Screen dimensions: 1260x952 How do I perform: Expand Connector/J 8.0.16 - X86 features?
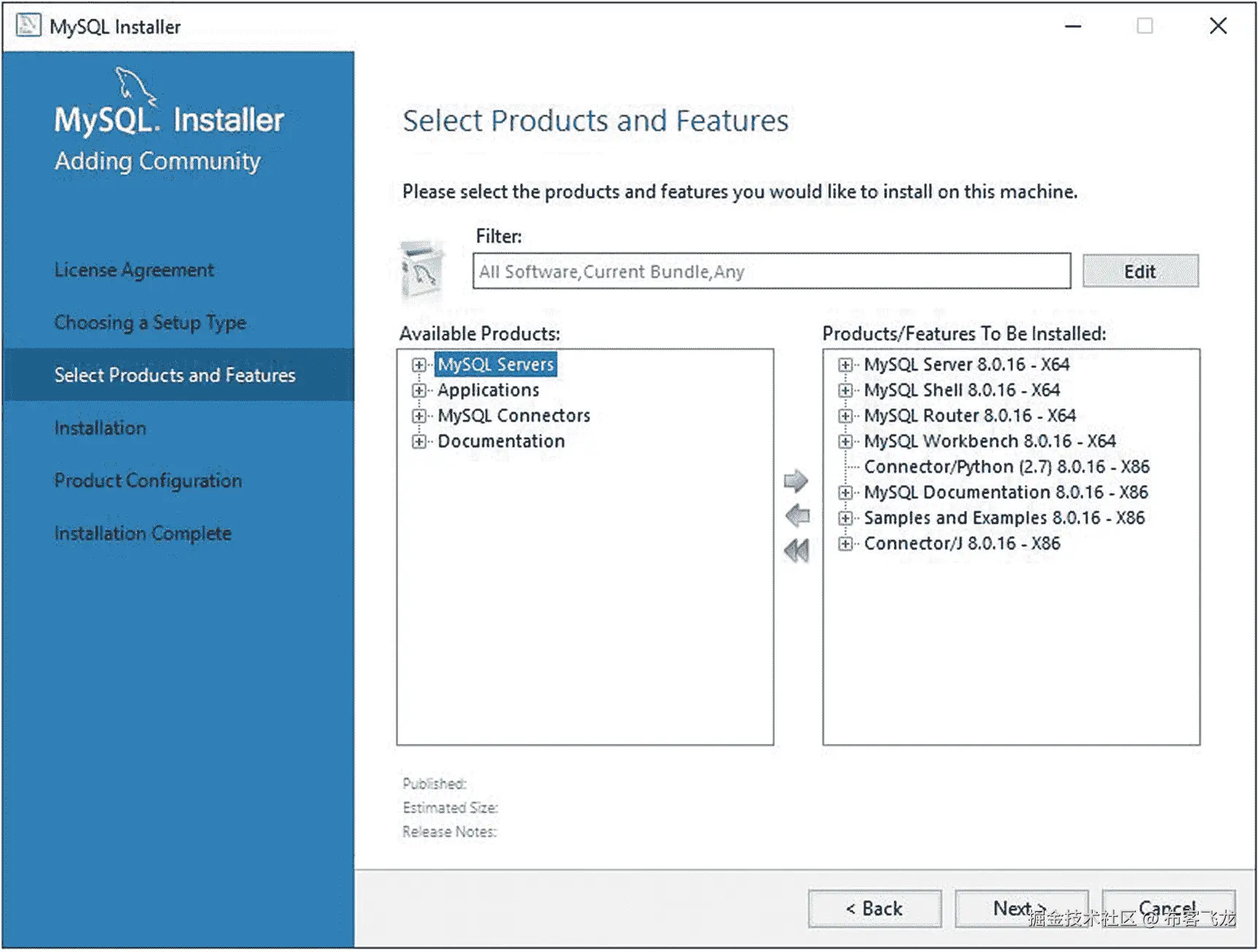tap(845, 544)
